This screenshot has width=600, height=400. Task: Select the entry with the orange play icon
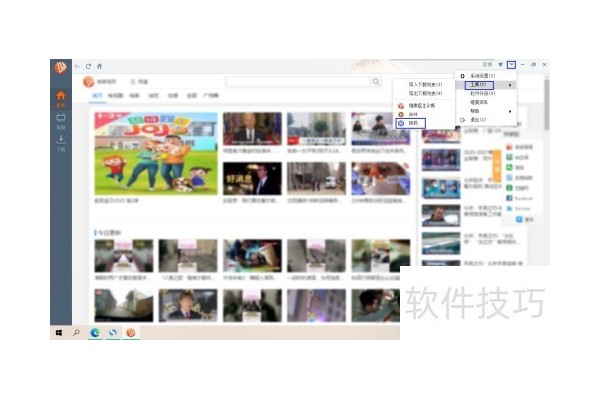point(412,114)
